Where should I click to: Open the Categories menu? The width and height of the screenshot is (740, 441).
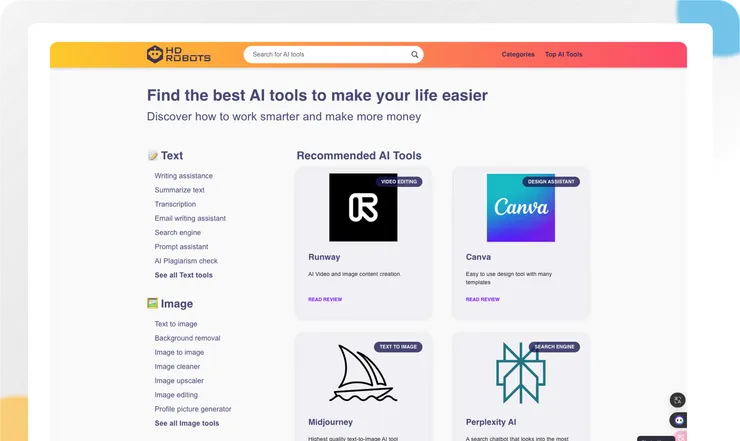coord(518,55)
